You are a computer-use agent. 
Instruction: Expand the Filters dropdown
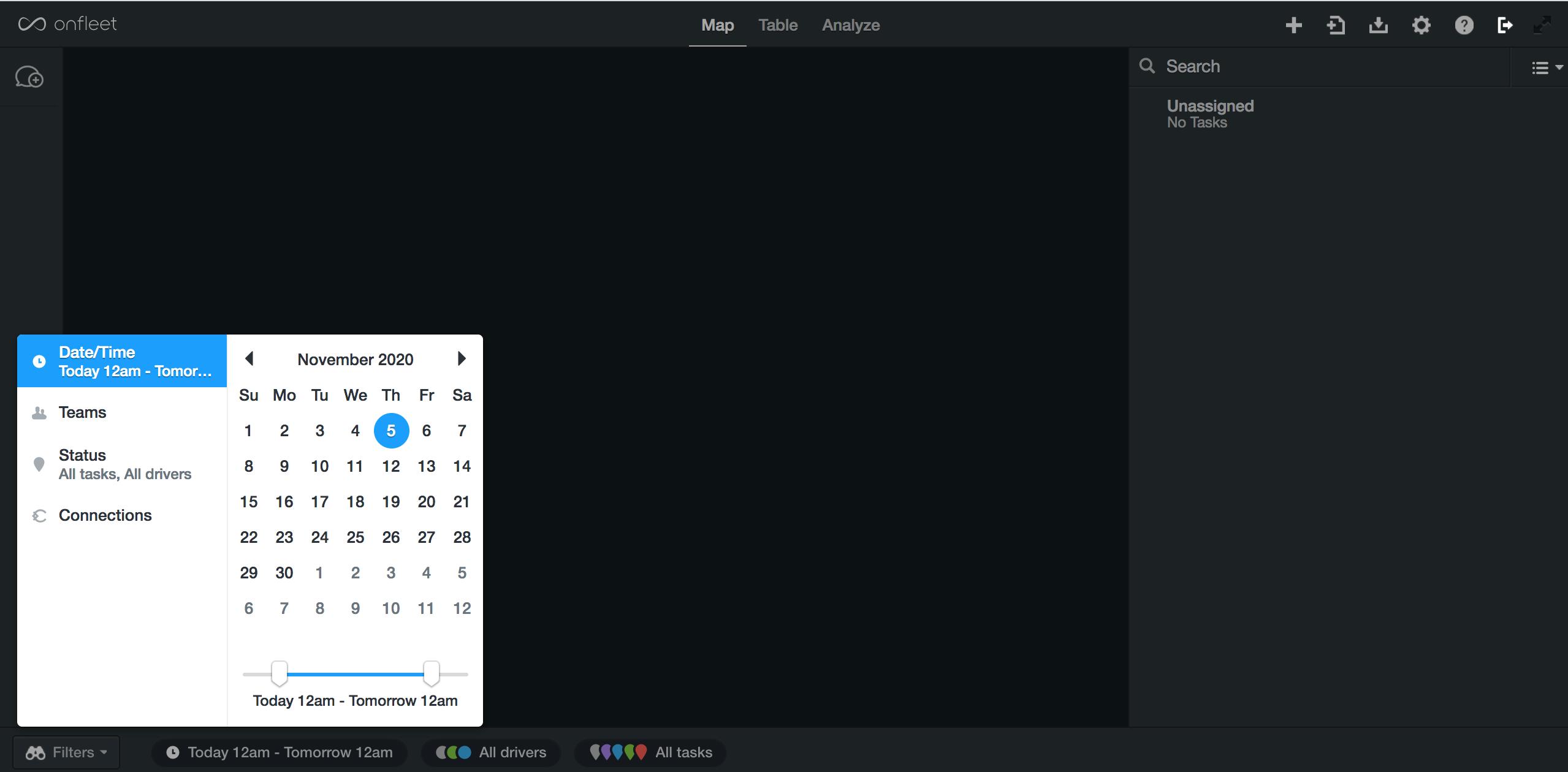pos(66,752)
